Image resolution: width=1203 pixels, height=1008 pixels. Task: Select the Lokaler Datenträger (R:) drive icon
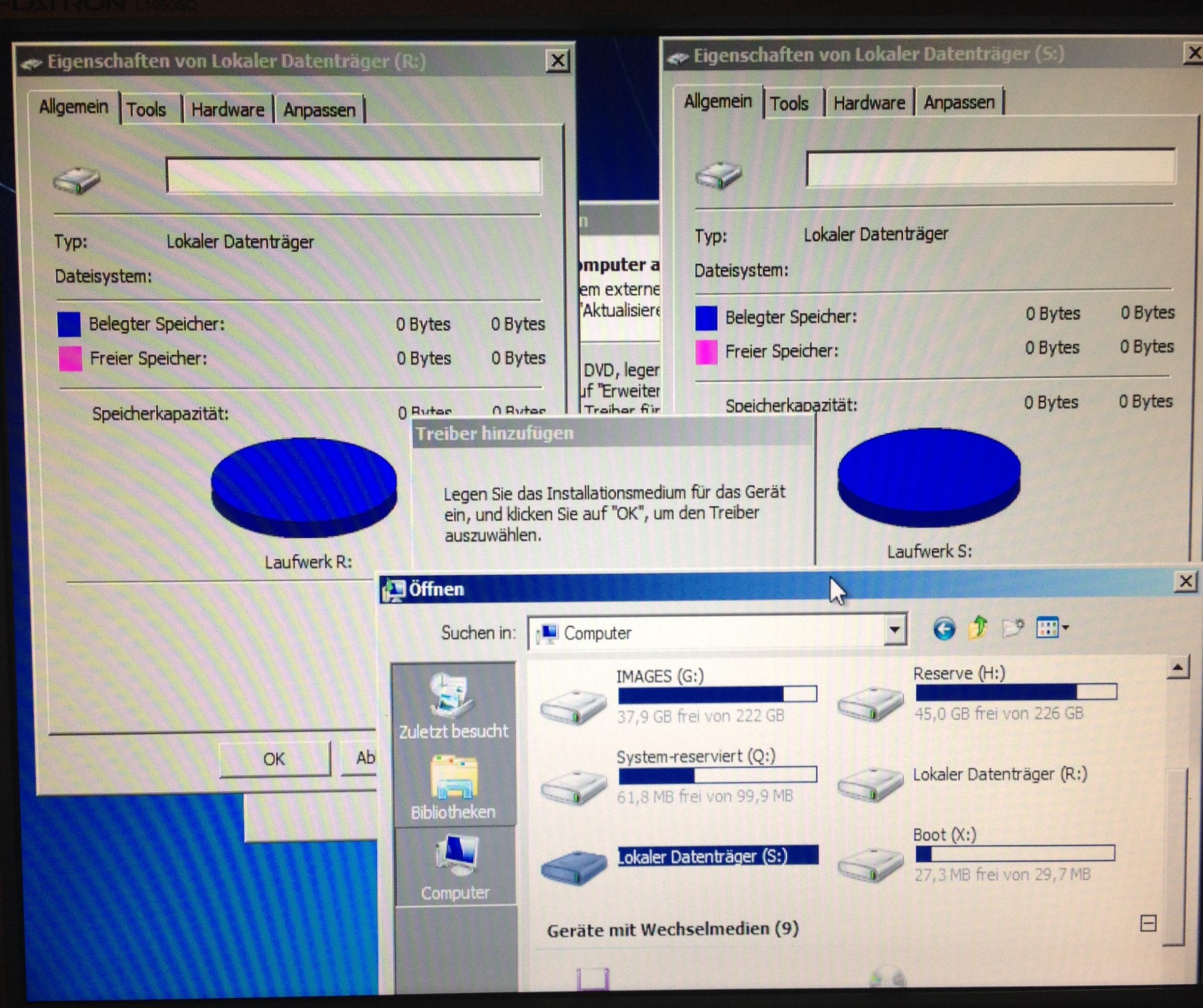(x=870, y=784)
